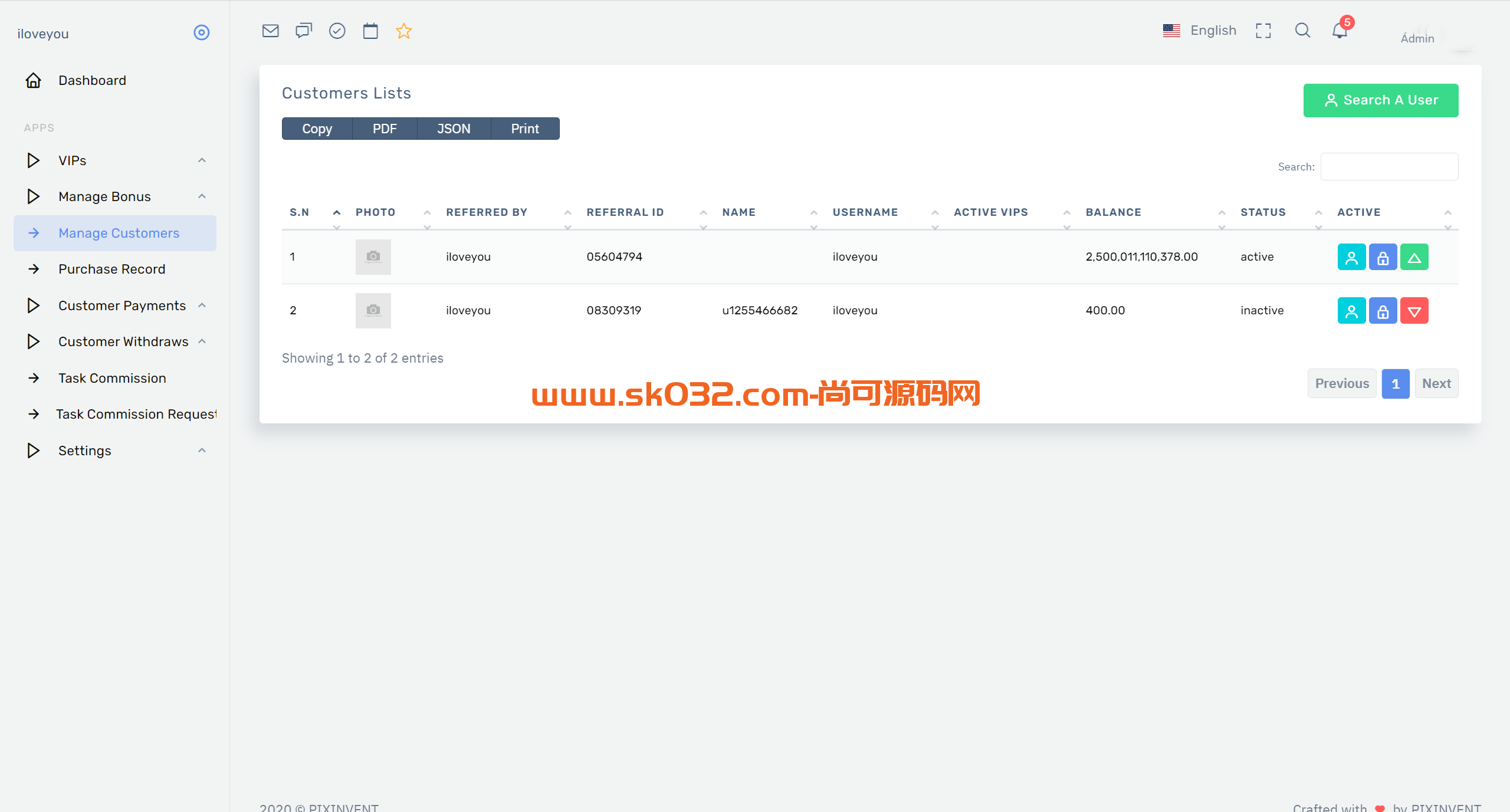This screenshot has height=812, width=1510.
Task: Open Purchase Record page
Action: 115,269
